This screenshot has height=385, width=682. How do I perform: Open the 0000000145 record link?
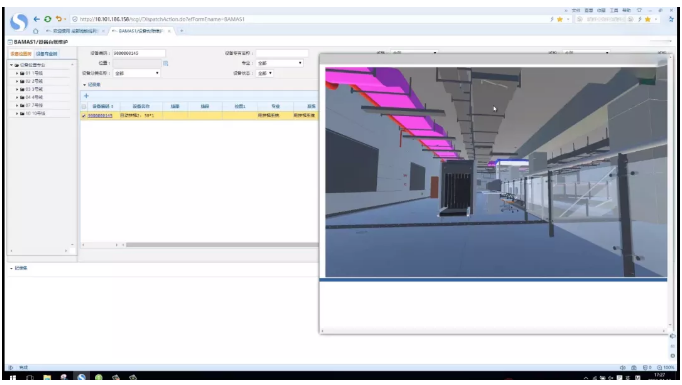(x=100, y=116)
